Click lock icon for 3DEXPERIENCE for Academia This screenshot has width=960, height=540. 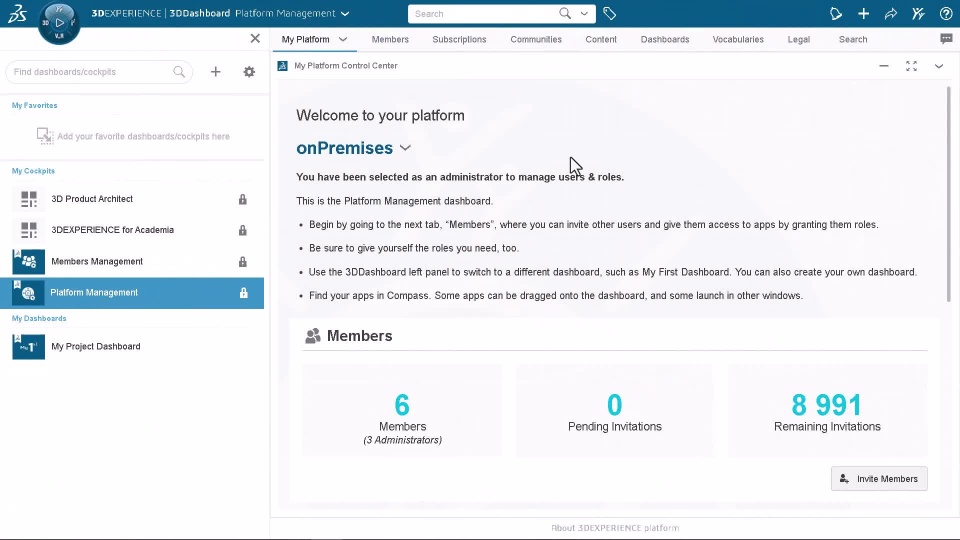coord(243,230)
